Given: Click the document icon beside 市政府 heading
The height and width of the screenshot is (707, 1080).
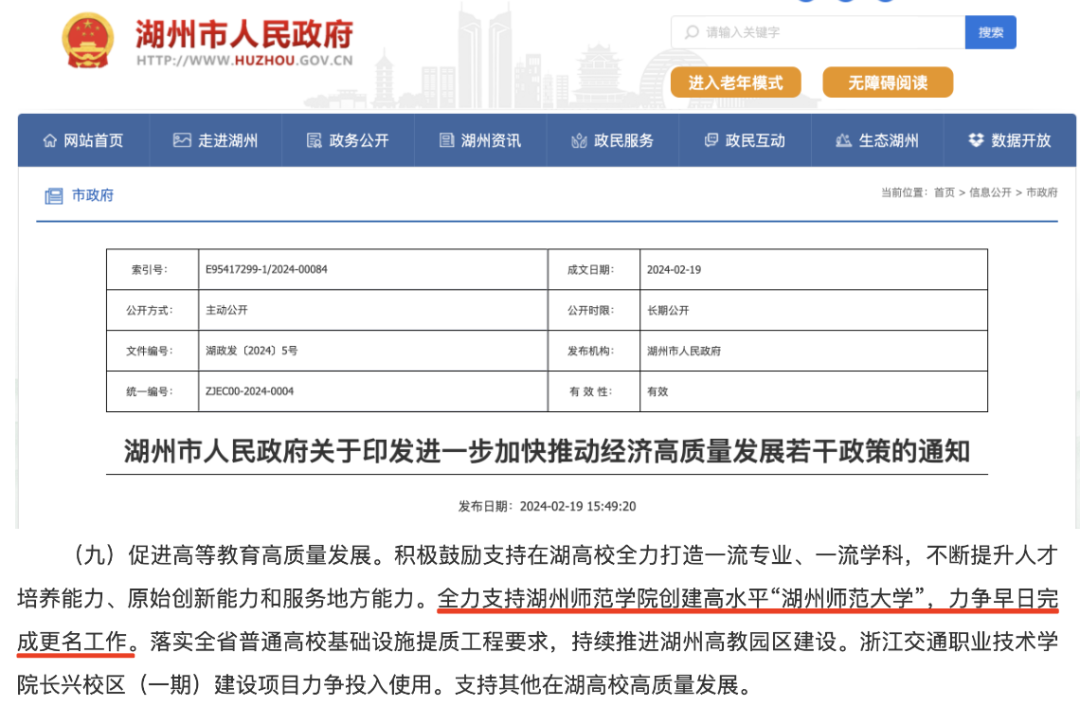Looking at the screenshot, I should 53,196.
